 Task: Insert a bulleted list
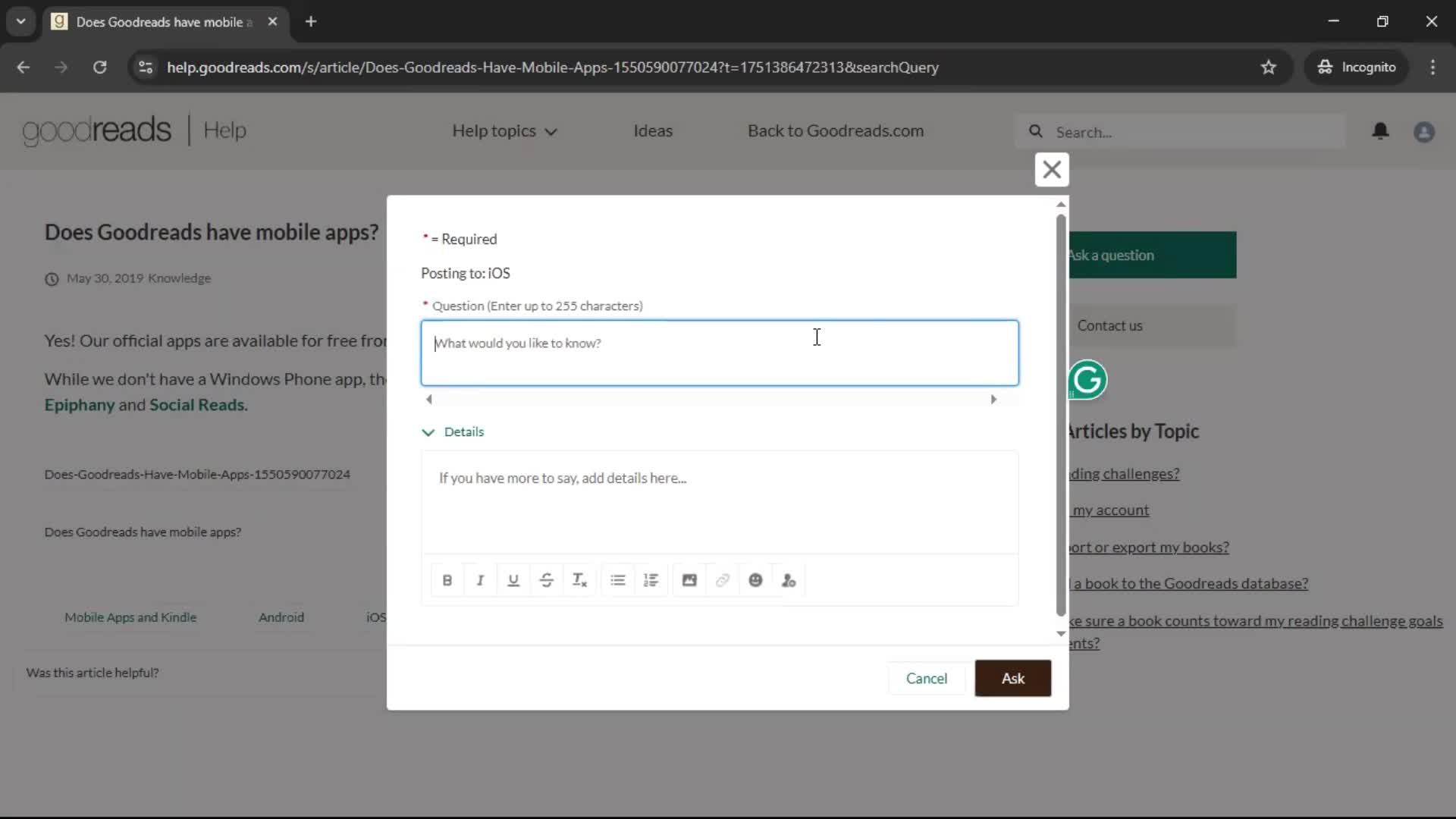pos(618,580)
